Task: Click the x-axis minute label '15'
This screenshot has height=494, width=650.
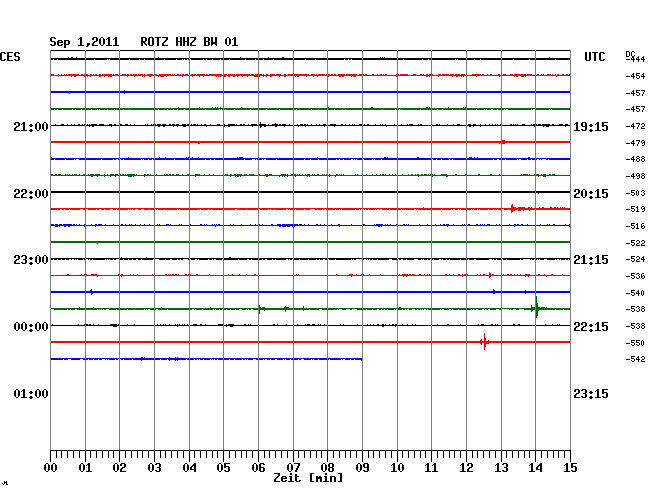Action: 570,468
